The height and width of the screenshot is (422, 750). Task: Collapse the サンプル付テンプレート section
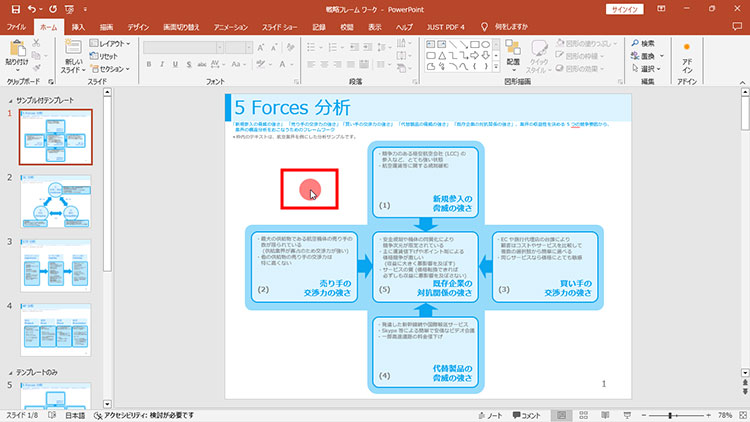tap(9, 101)
